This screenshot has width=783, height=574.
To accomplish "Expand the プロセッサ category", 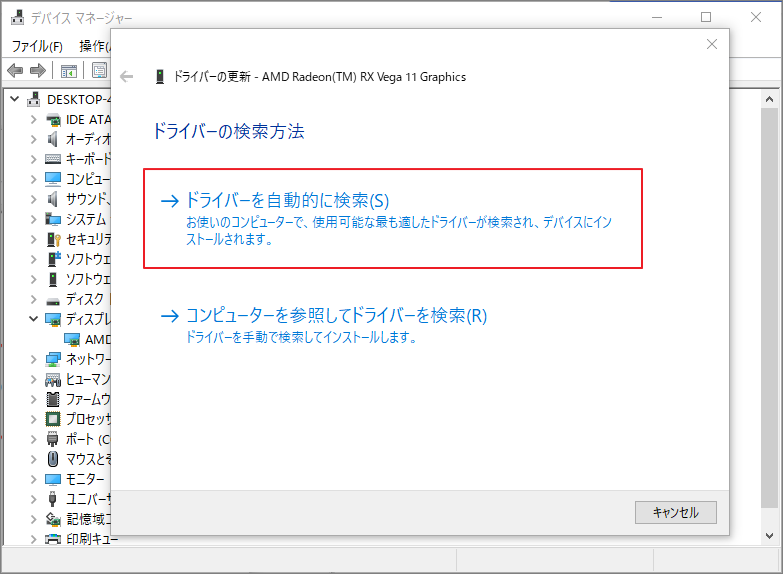I will 33,419.
